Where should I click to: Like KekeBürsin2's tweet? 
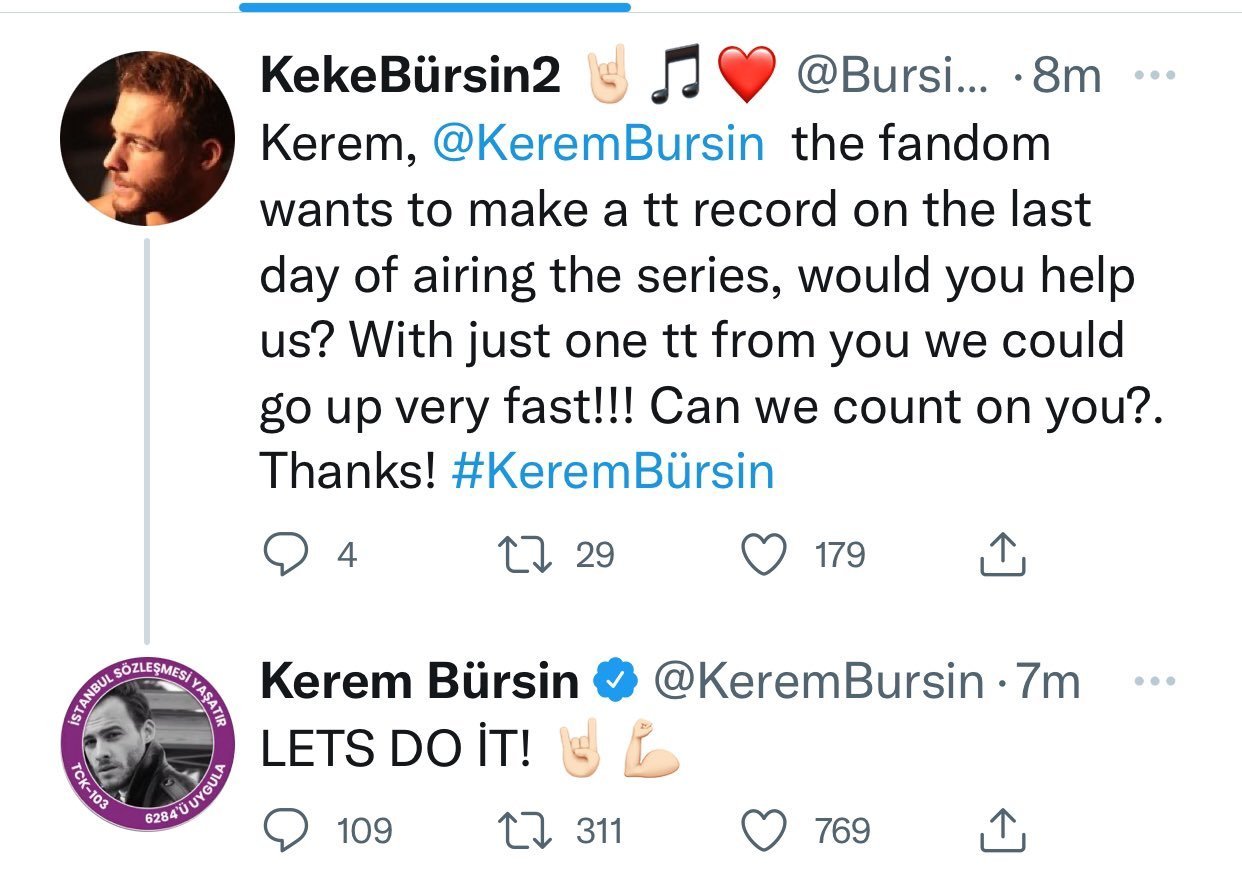click(768, 555)
